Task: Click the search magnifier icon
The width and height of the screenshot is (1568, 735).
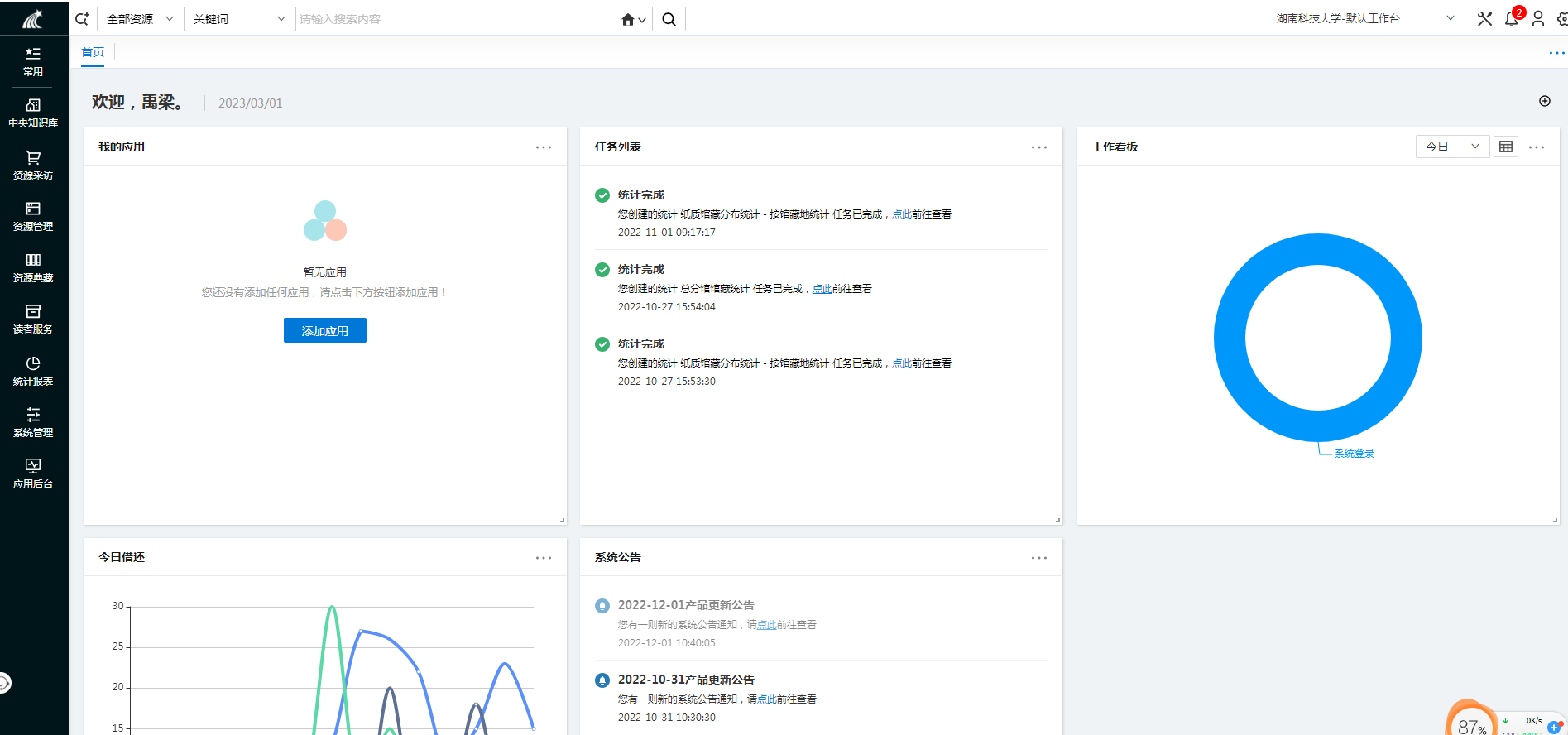Action: point(669,19)
